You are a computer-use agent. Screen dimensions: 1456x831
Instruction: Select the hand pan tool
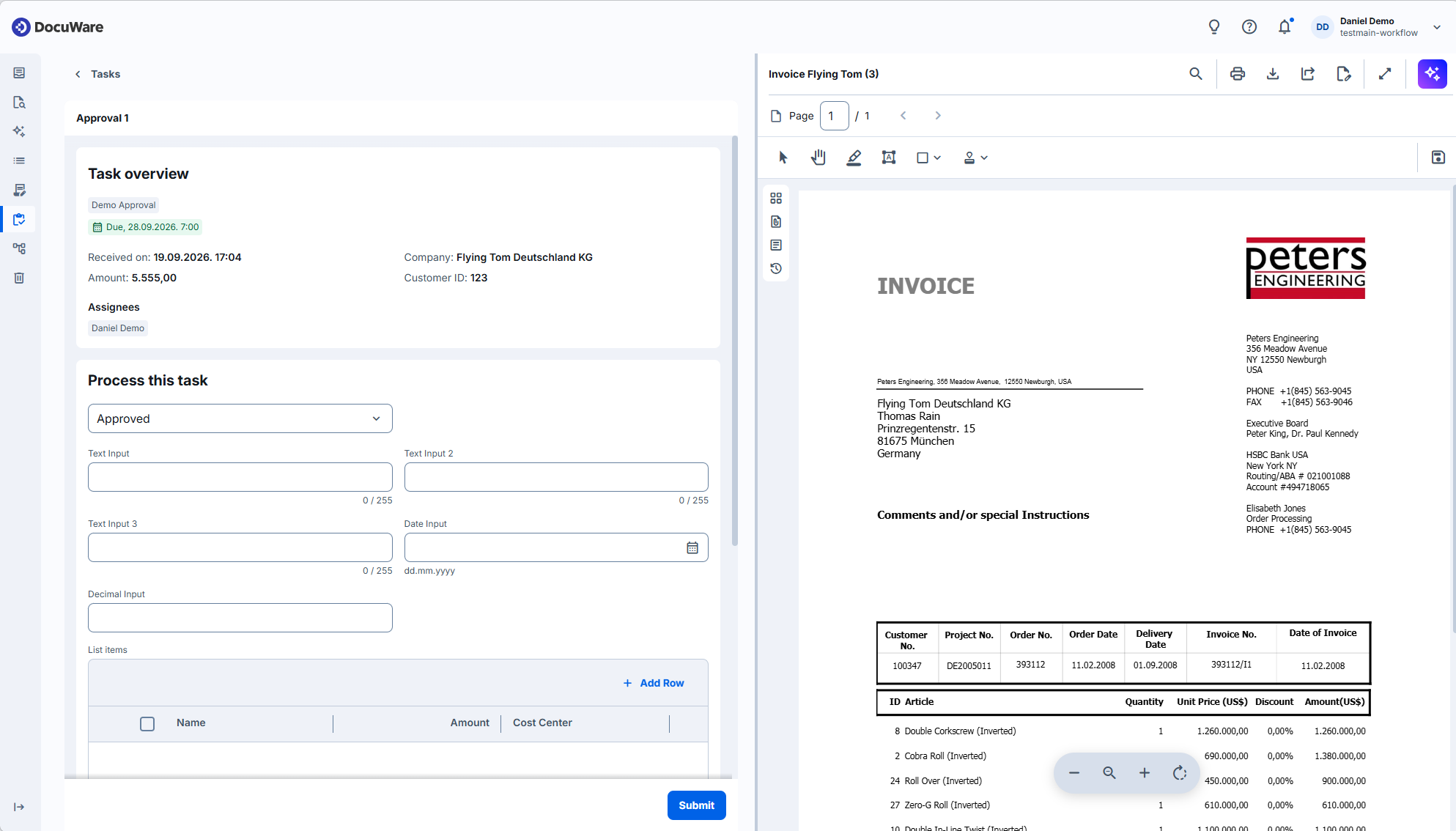[818, 158]
